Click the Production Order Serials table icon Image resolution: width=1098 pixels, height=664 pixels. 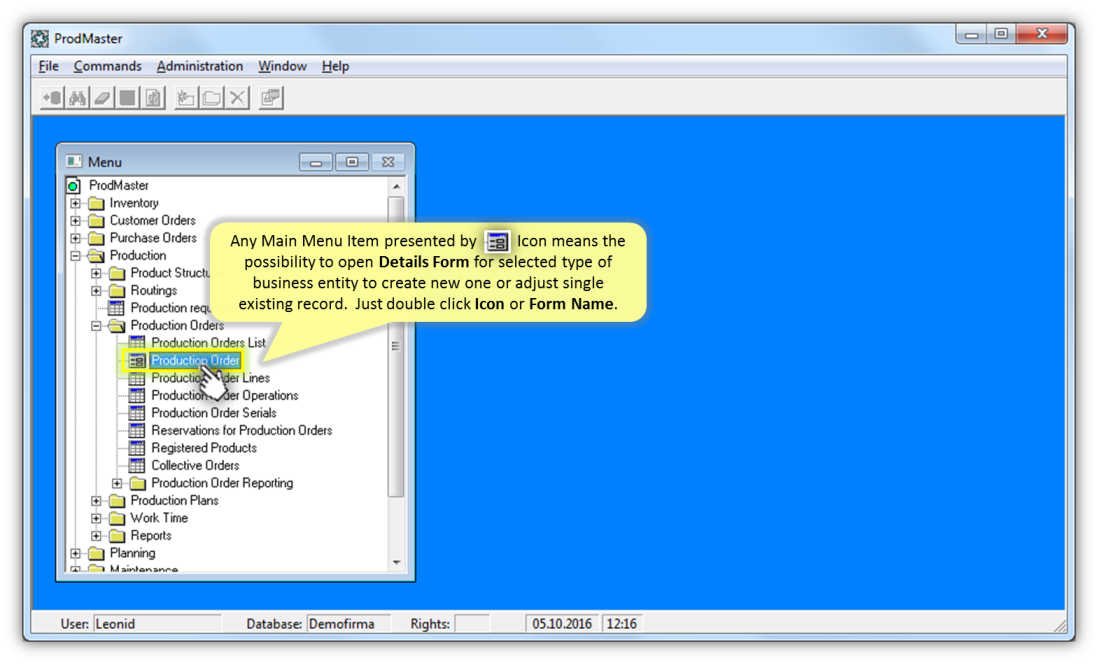pyautogui.click(x=137, y=413)
